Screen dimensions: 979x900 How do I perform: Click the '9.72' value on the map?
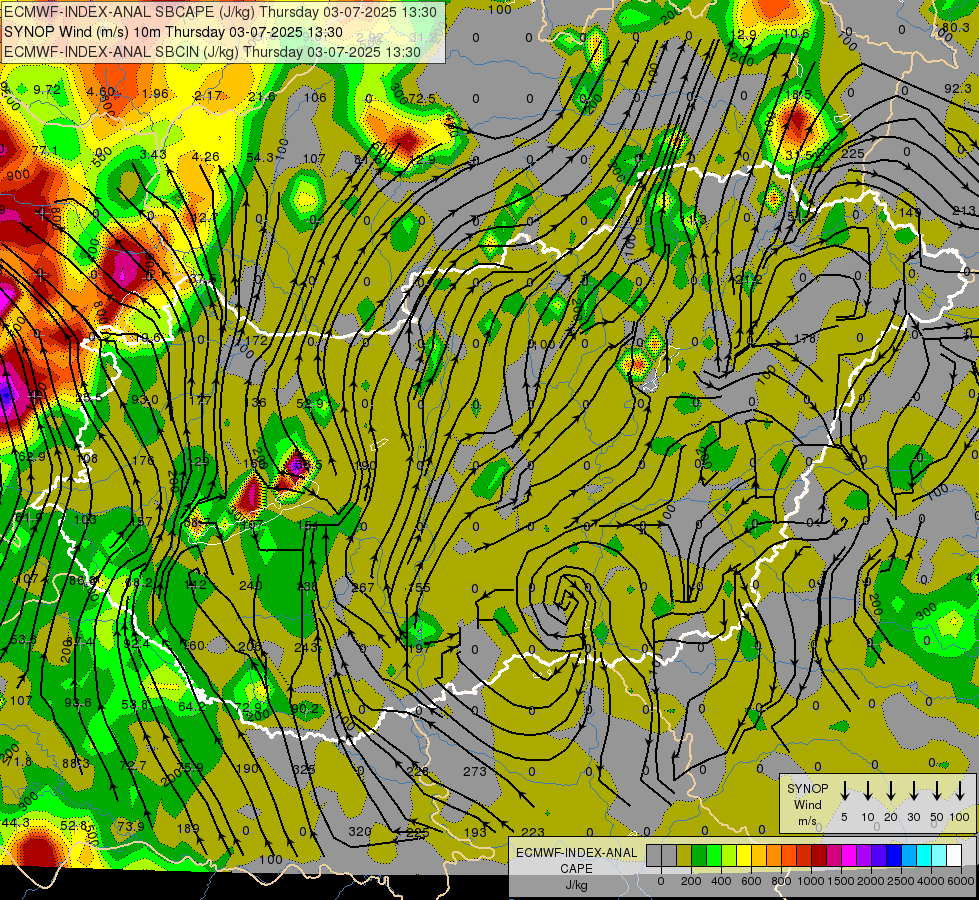(47, 90)
